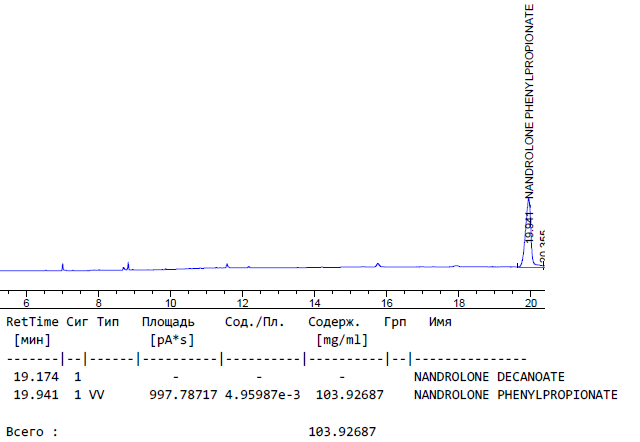Select the NANDROLONE DECANOATE name in table
The image size is (640, 442).
489,377
